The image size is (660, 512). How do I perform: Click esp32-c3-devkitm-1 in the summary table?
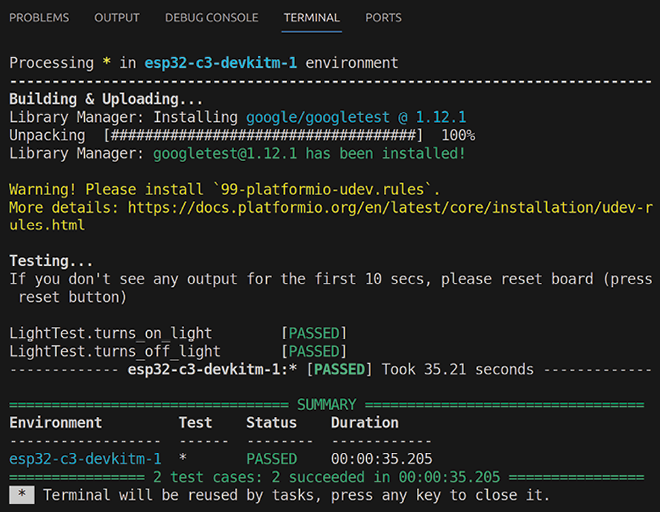[85, 459]
